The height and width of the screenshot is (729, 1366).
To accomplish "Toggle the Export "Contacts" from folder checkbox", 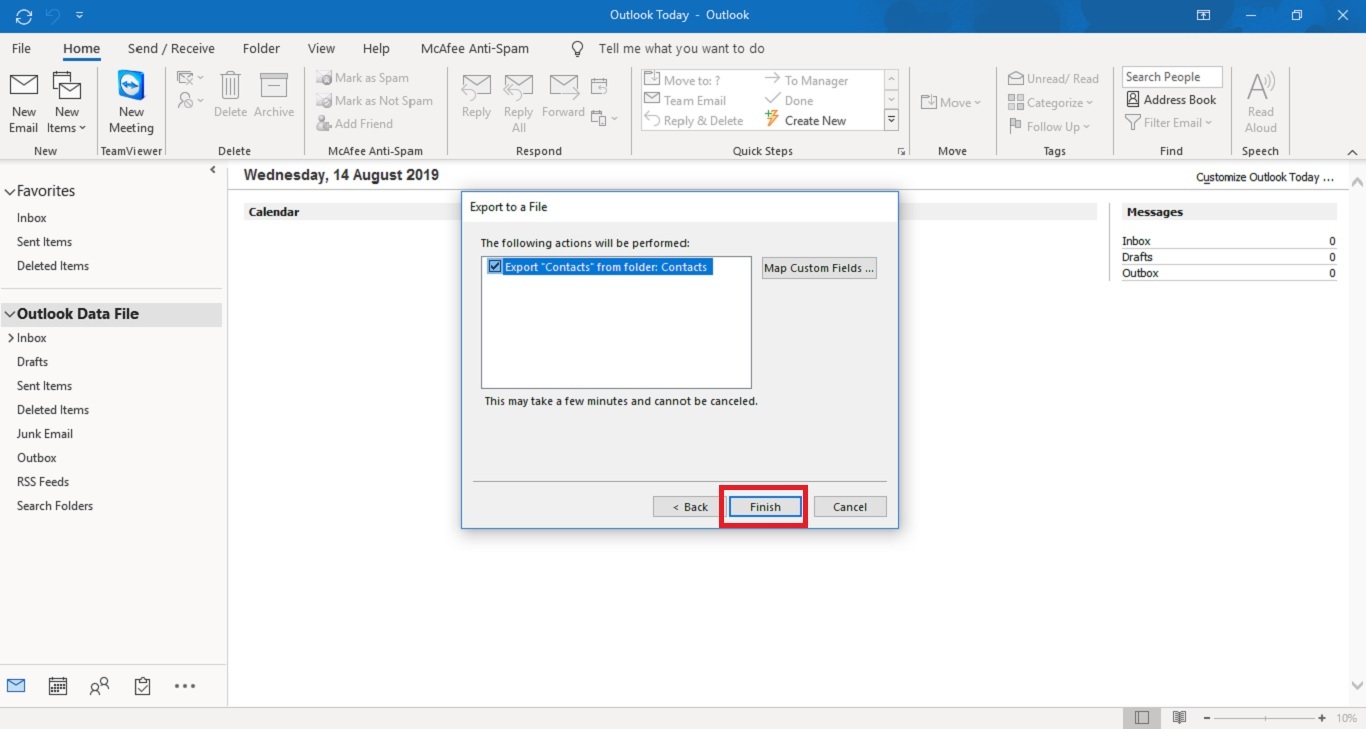I will (494, 267).
